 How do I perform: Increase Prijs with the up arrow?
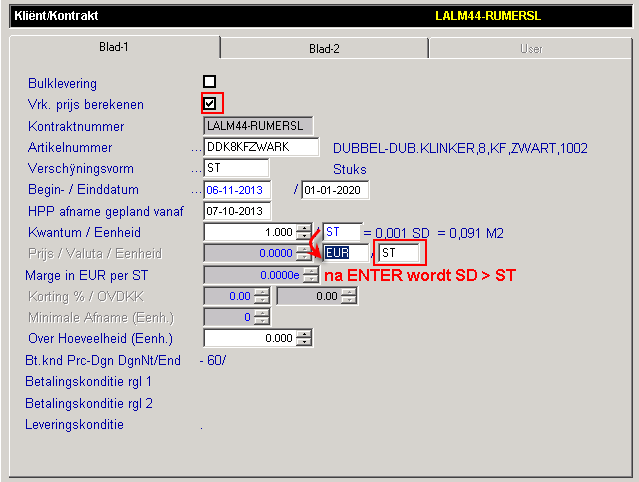304,249
